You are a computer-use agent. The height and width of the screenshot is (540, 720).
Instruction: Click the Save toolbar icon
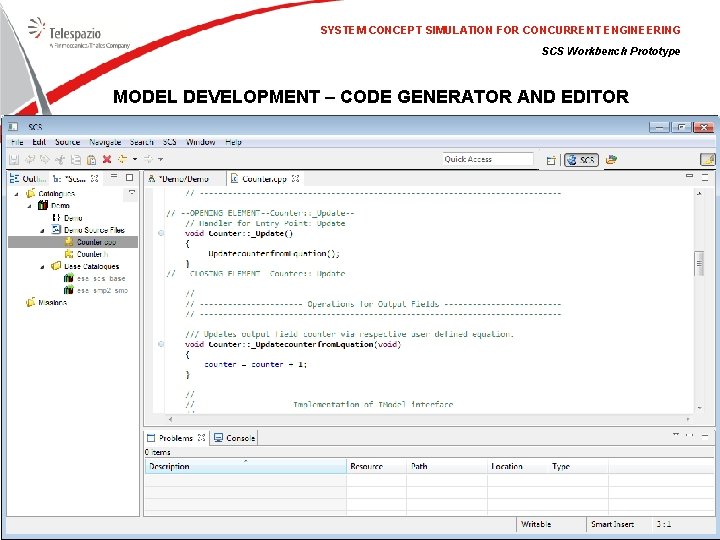(x=14, y=159)
